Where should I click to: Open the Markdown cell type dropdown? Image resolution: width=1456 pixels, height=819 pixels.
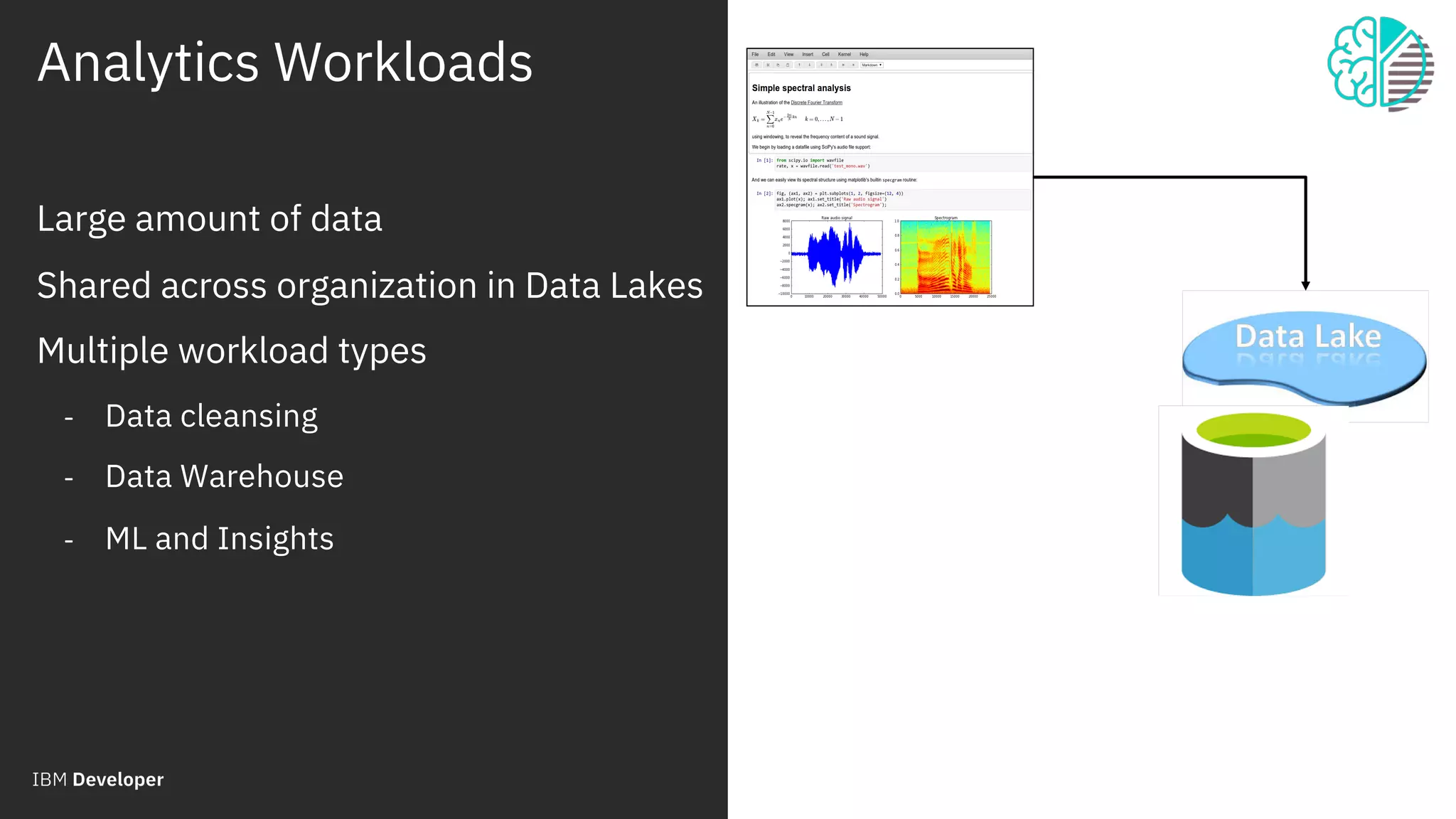[872, 65]
